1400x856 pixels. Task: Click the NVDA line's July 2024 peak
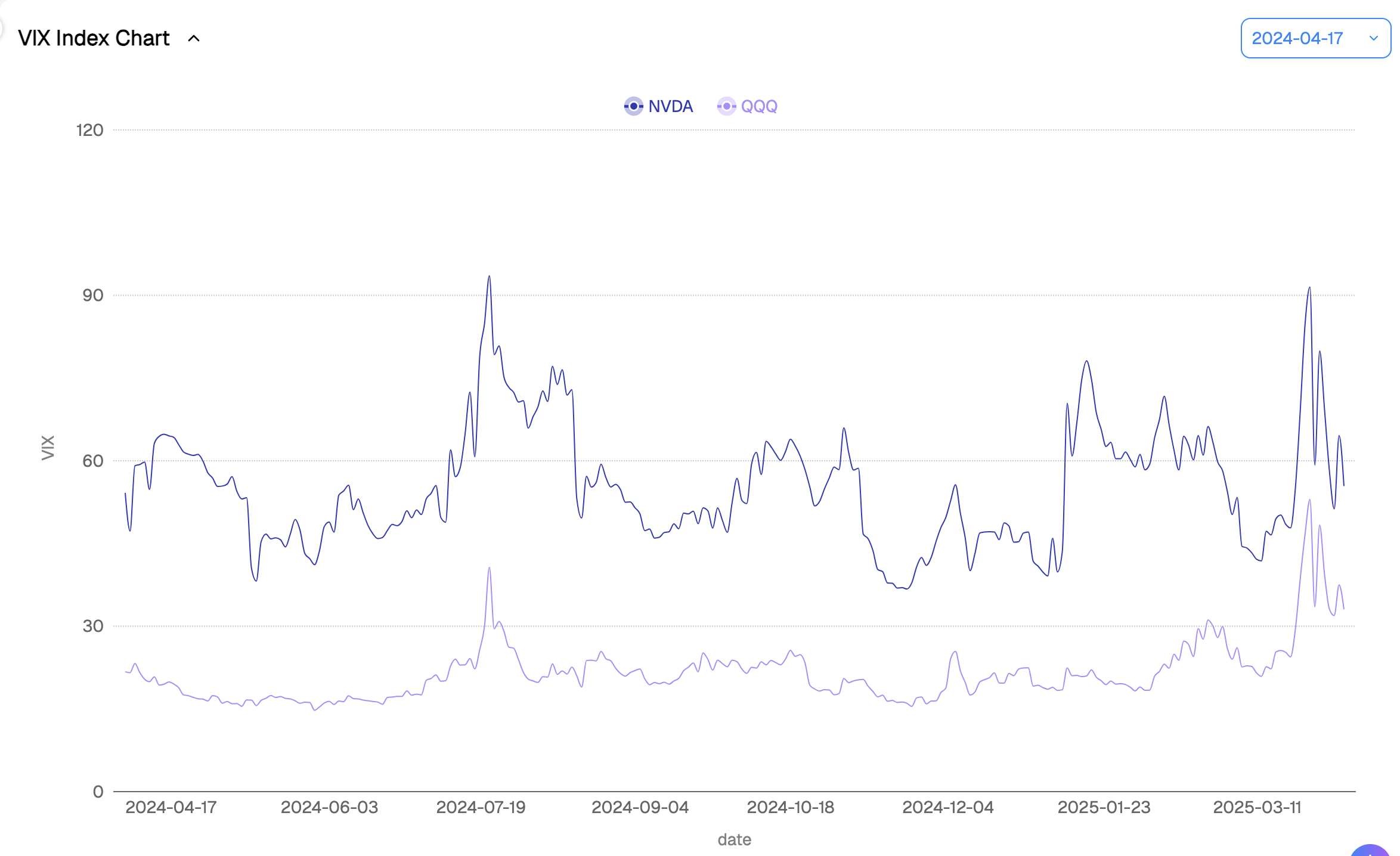(x=490, y=277)
